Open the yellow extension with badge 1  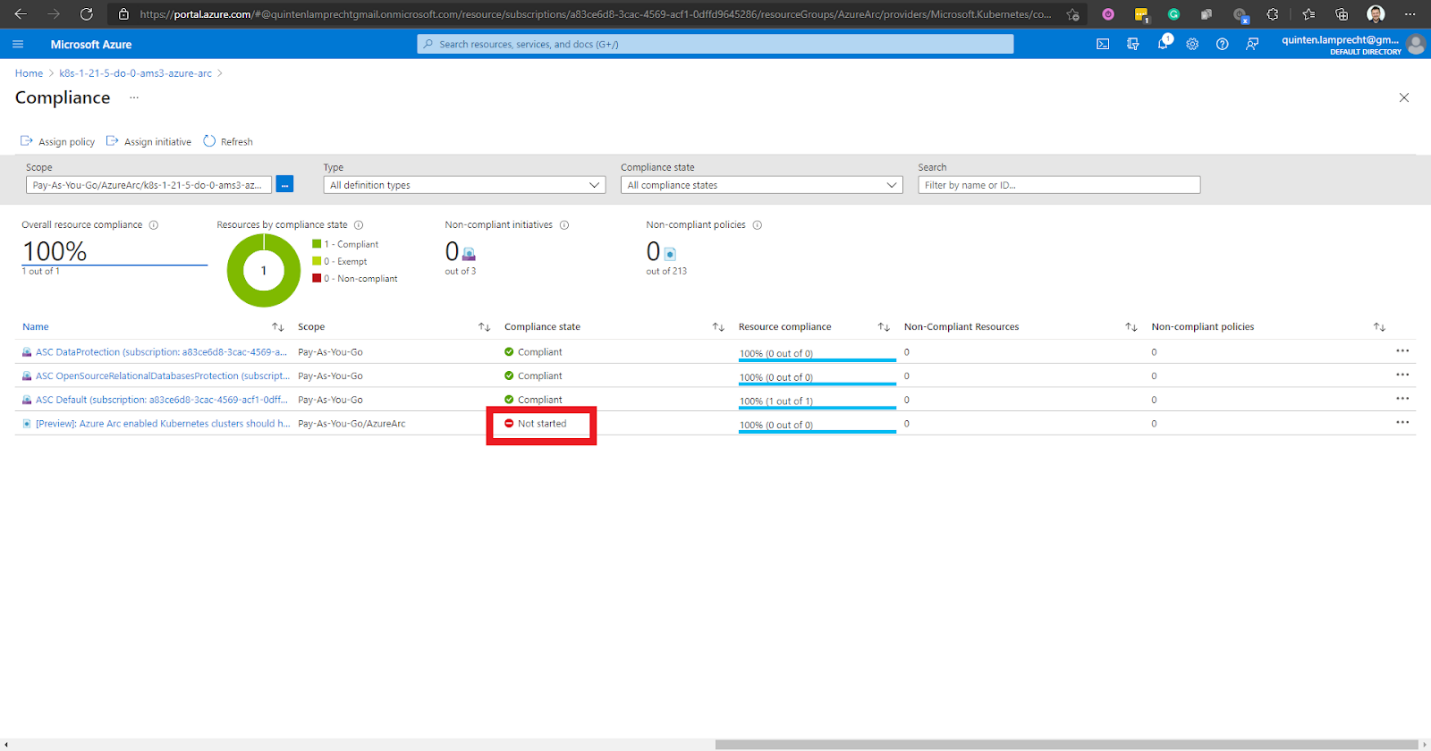tap(1141, 14)
